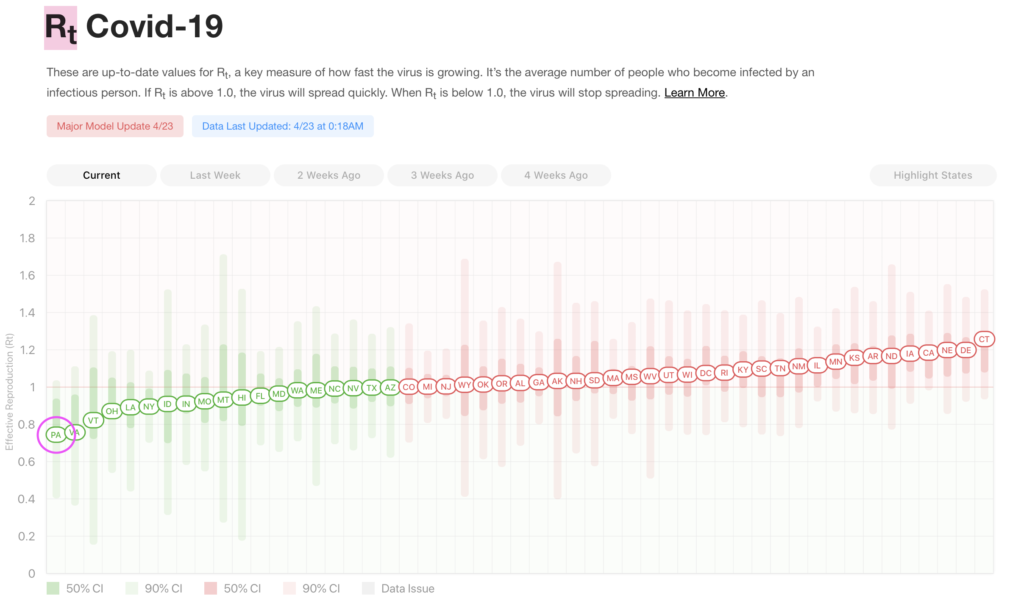The width and height of the screenshot is (1024, 609).
Task: Click the Major Model Update 4/23 badge
Action: (115, 126)
